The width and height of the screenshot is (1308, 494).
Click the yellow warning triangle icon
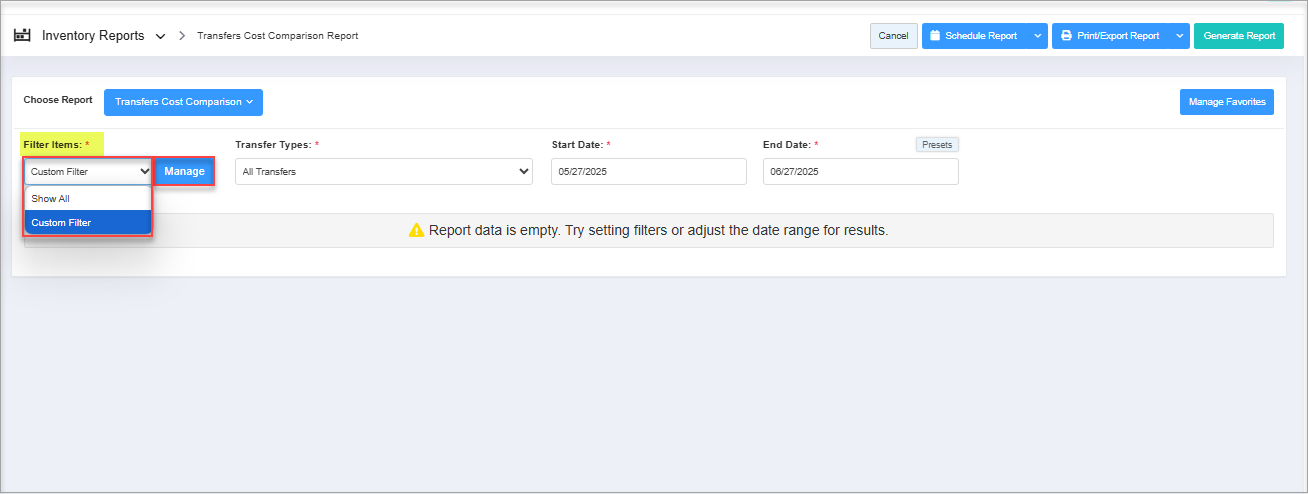417,231
